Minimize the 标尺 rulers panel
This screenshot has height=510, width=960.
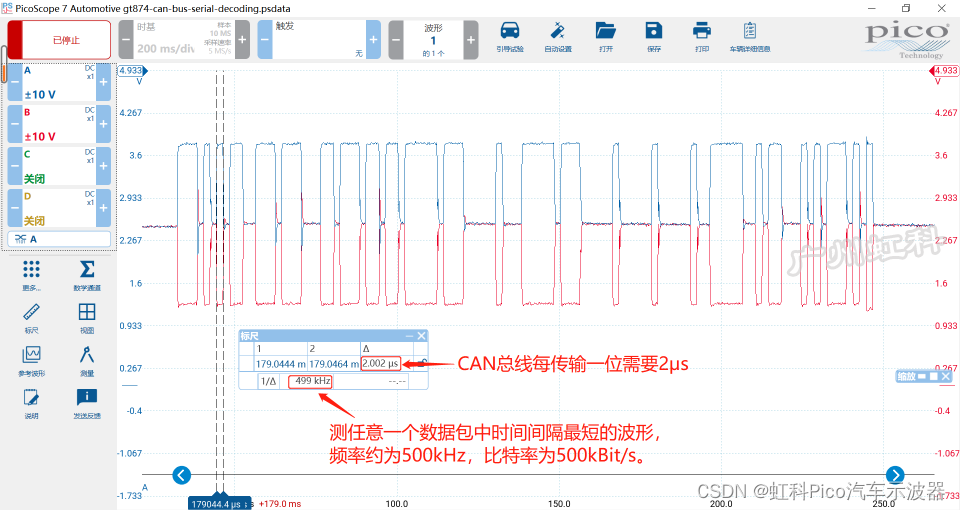point(410,336)
